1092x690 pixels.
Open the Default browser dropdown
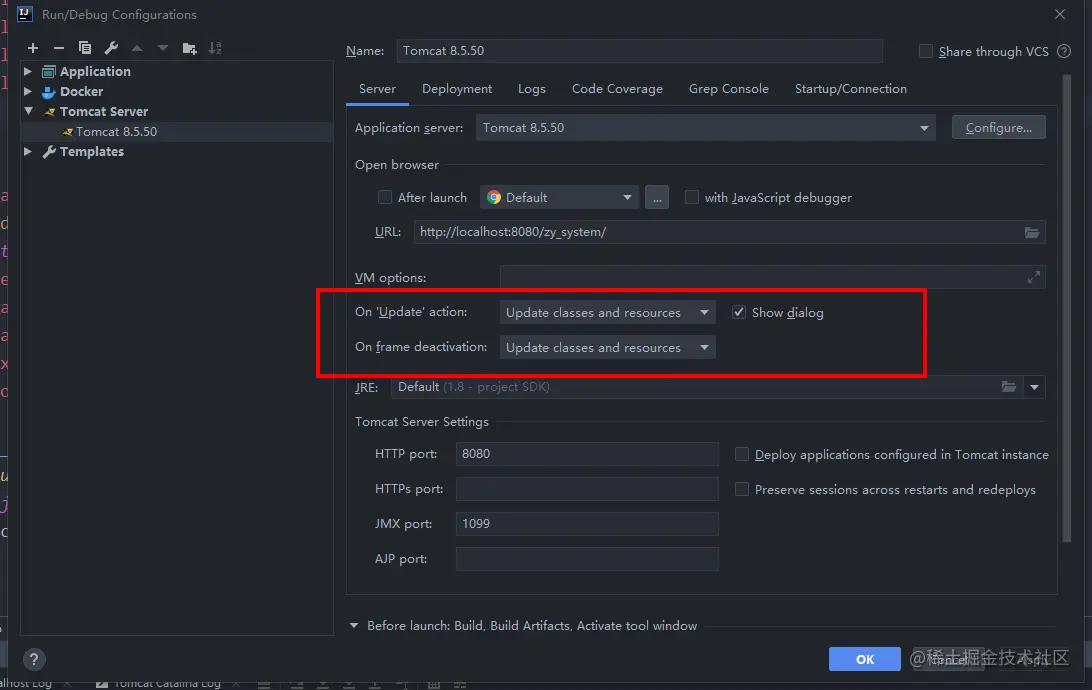click(x=559, y=198)
